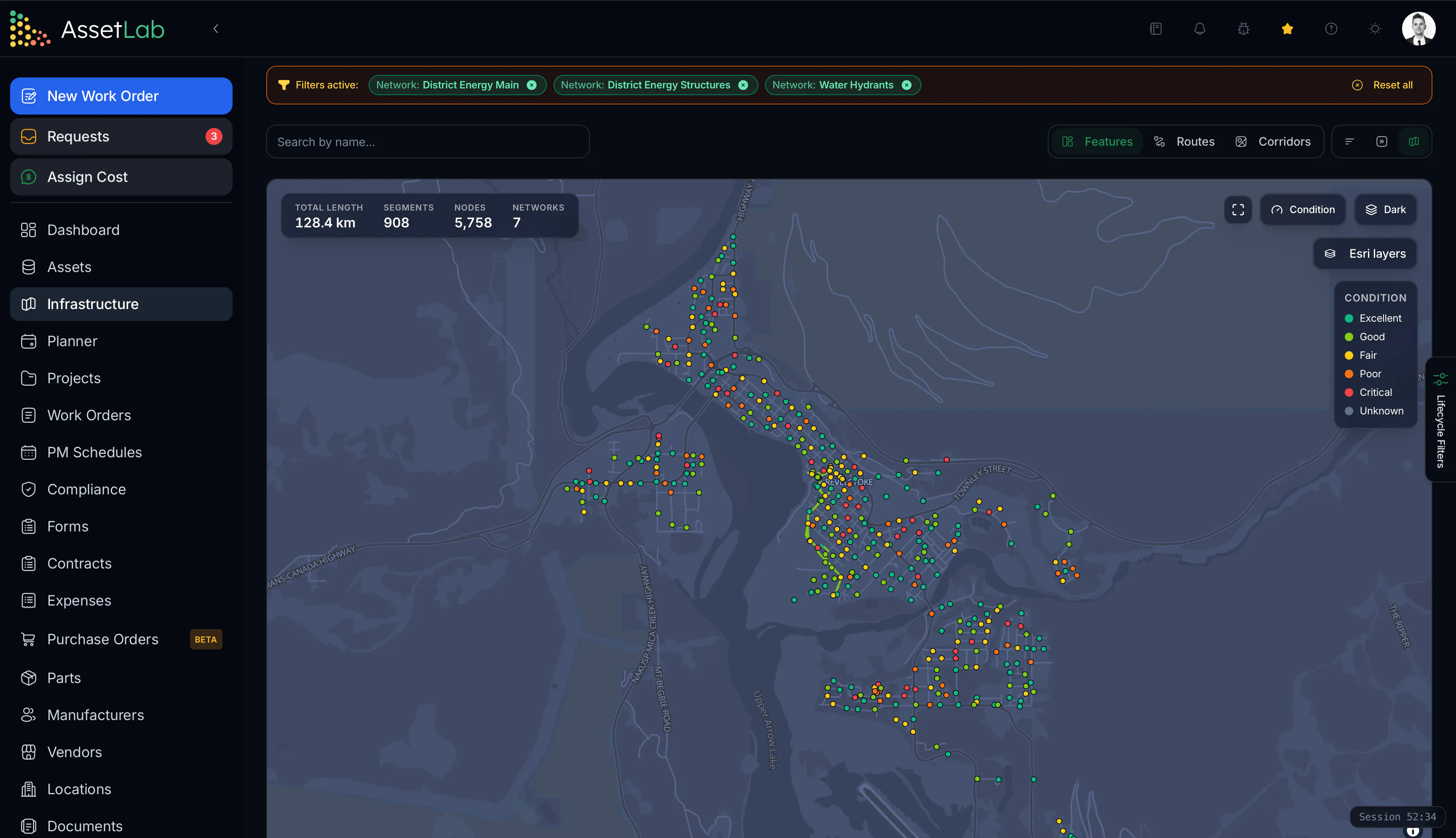This screenshot has width=1456, height=838.
Task: Click the Search by name input field
Action: pos(428,141)
